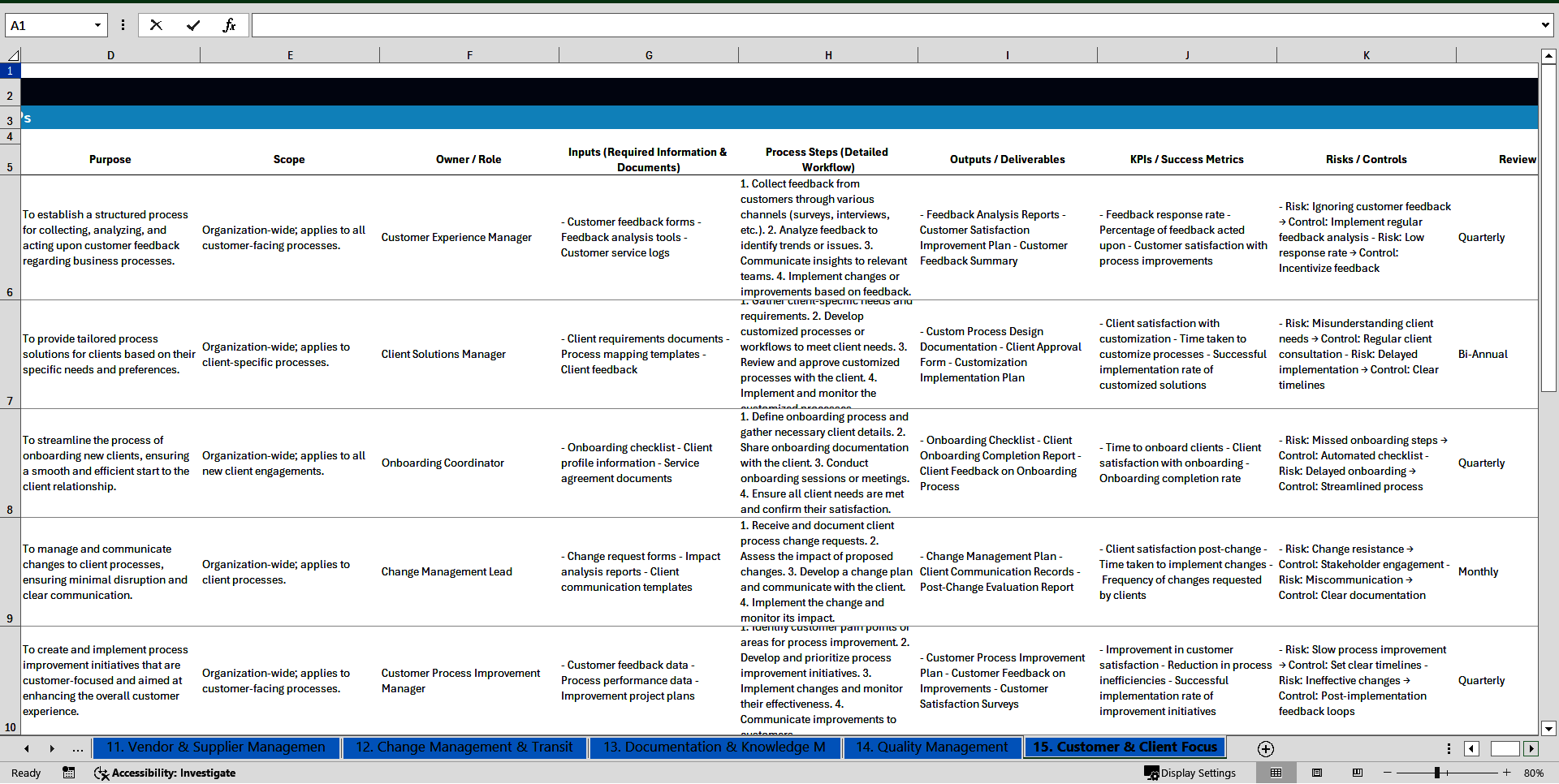Click the Cancel entry X icon
The height and width of the screenshot is (784, 1559).
(156, 25)
